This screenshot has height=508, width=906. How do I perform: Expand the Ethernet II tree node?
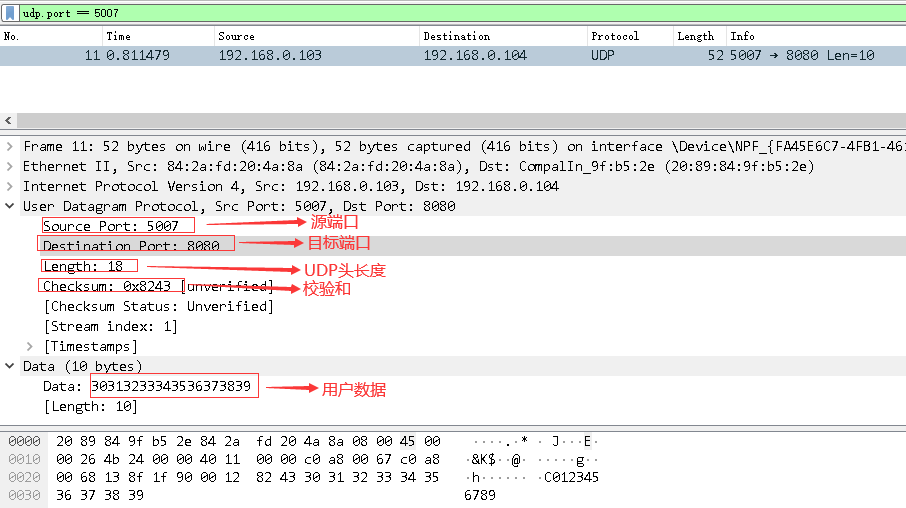coord(10,166)
